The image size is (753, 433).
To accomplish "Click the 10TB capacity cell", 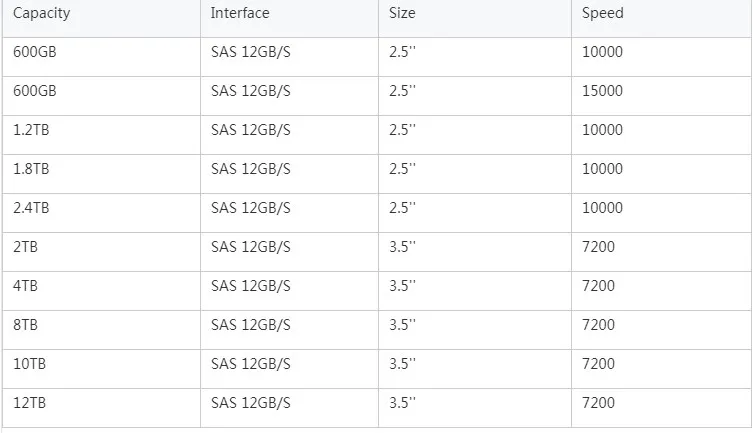I will 29,364.
